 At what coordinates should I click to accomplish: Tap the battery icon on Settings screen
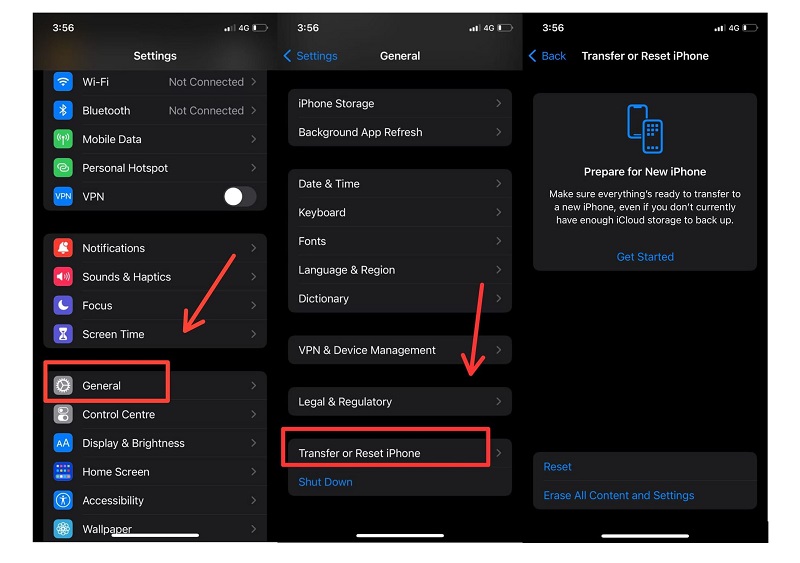pyautogui.click(x=260, y=28)
